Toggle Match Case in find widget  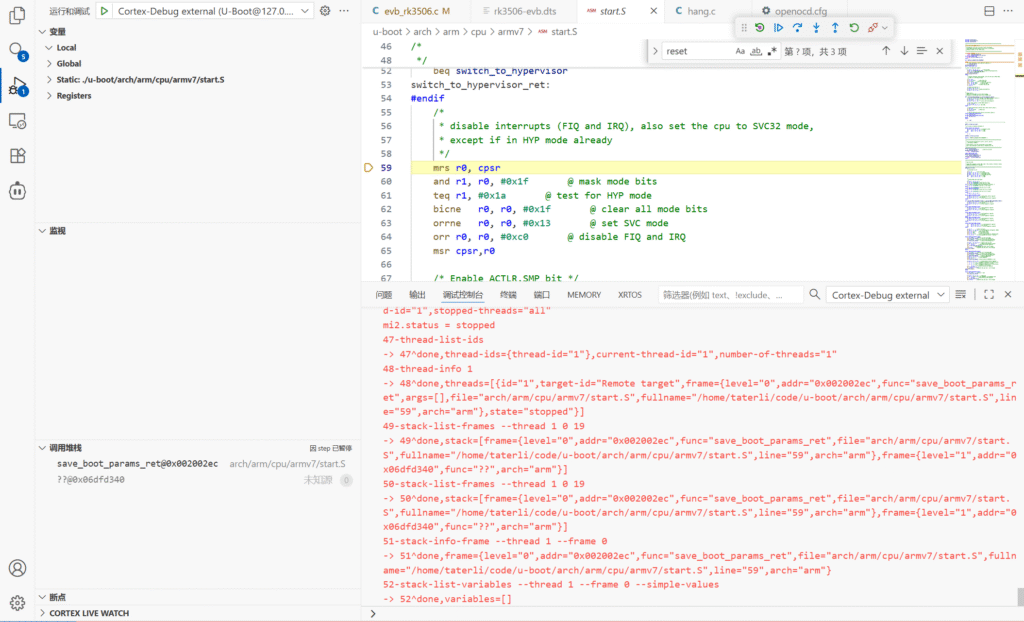(x=740, y=51)
